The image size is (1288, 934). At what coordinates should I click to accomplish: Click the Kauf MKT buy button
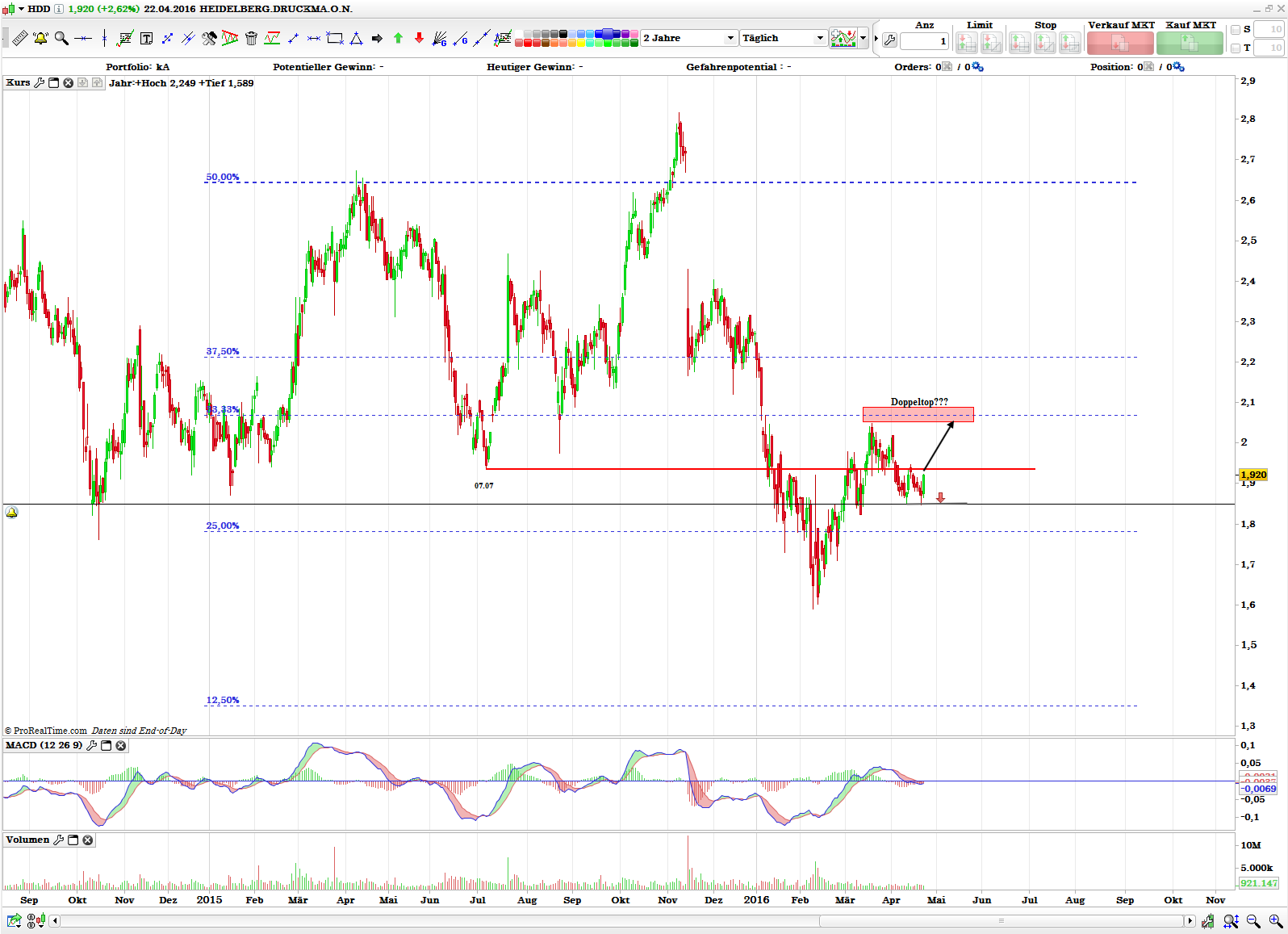point(1190,43)
